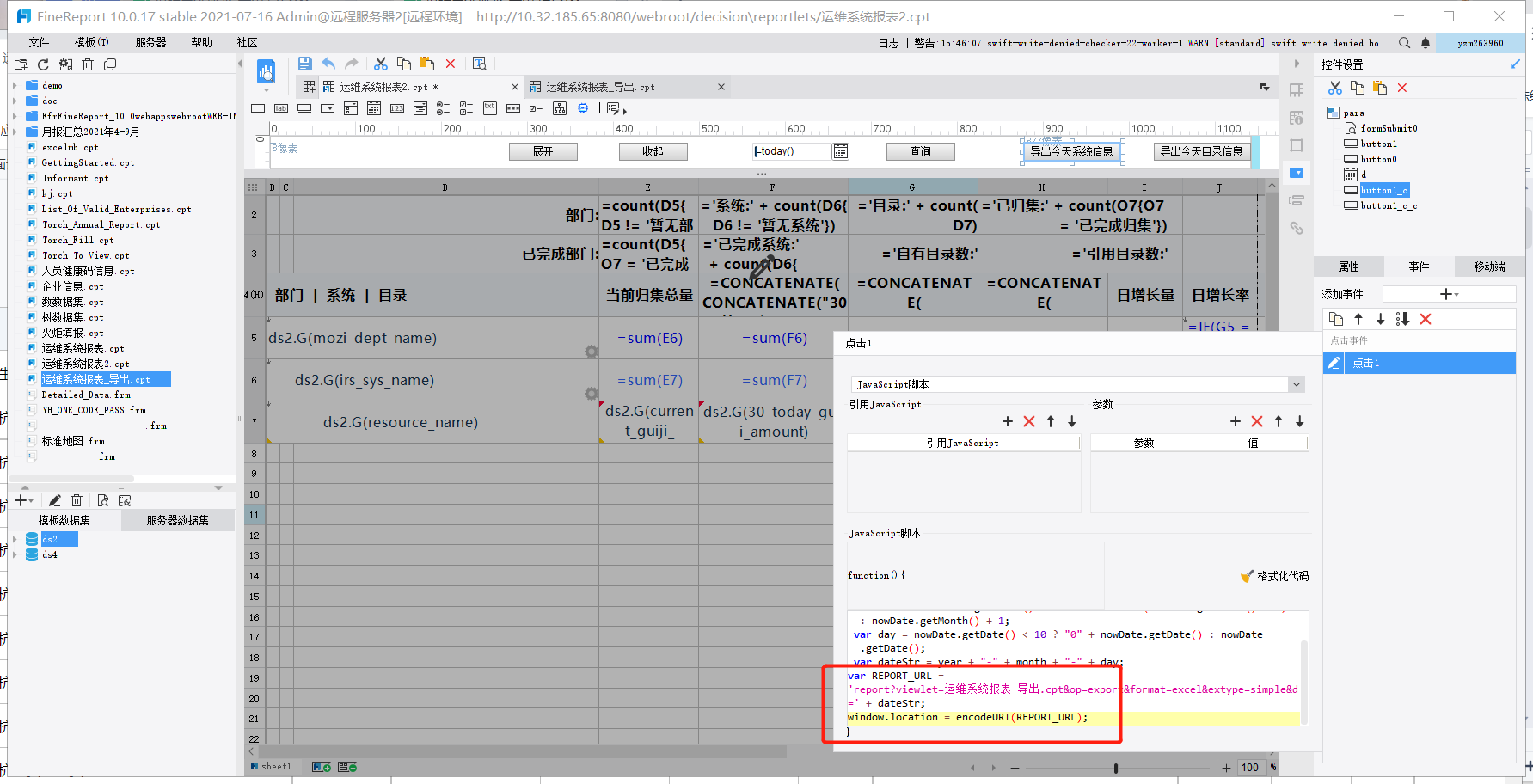Viewport: 1533px width, 784px height.
Task: Insert a number input widget
Action: 397,108
